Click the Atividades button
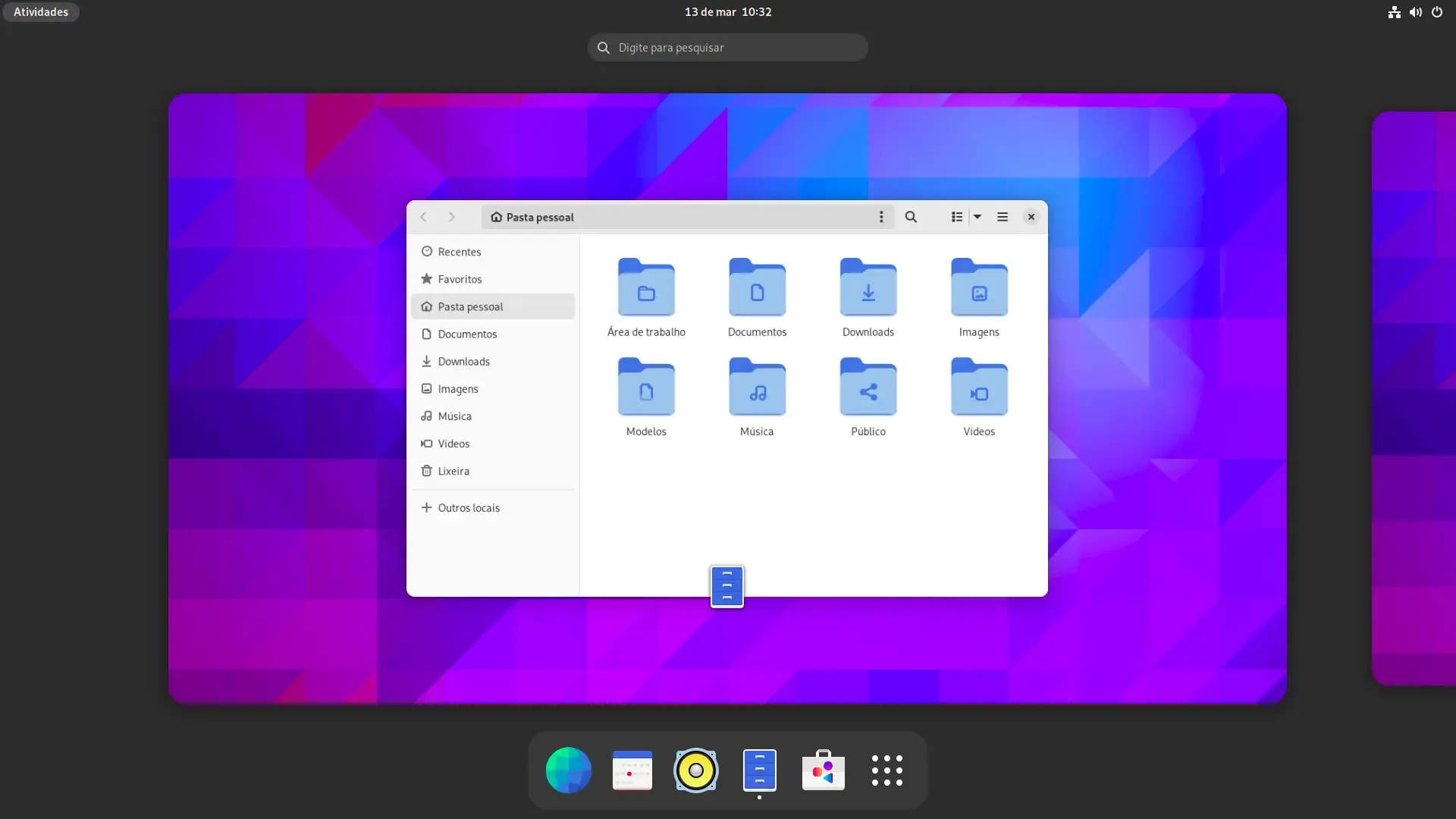The height and width of the screenshot is (819, 1456). tap(41, 11)
